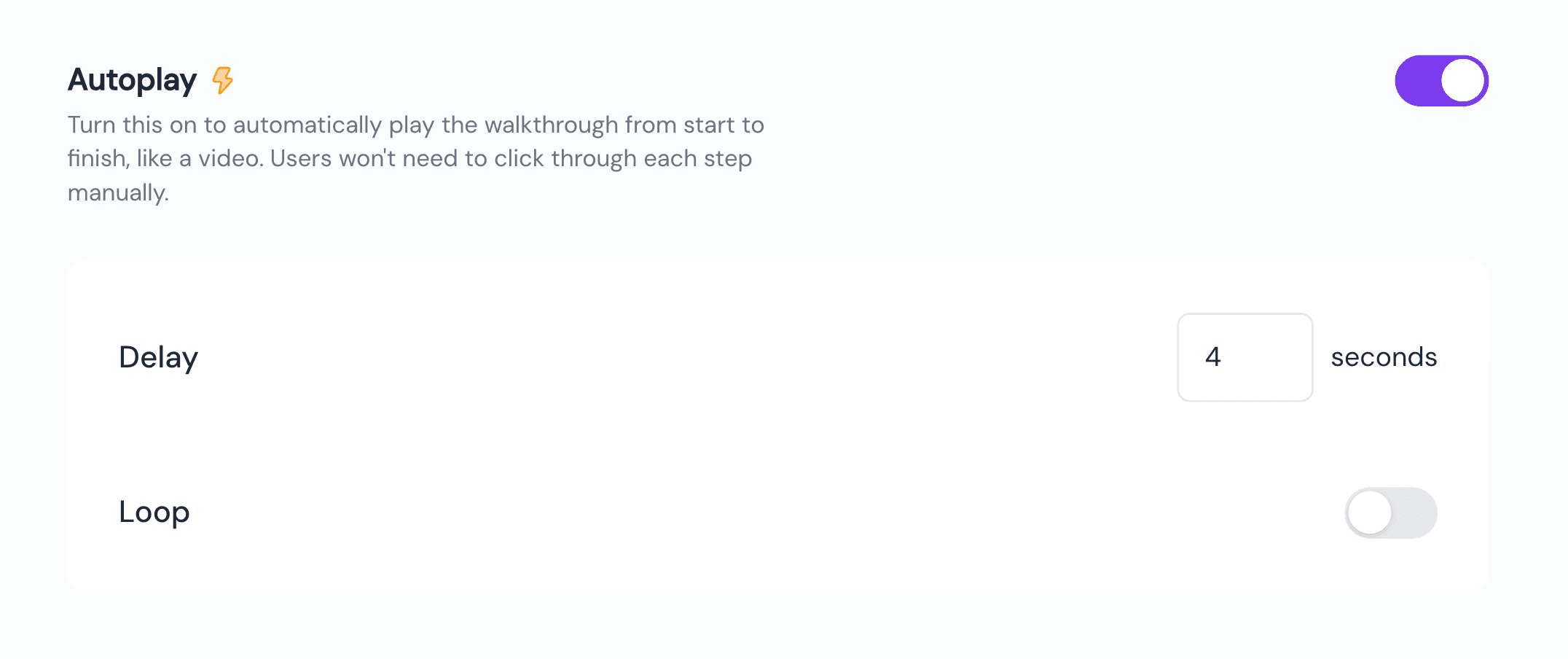1568x659 pixels.
Task: Click the gray track of the Loop switch
Action: click(x=1415, y=512)
